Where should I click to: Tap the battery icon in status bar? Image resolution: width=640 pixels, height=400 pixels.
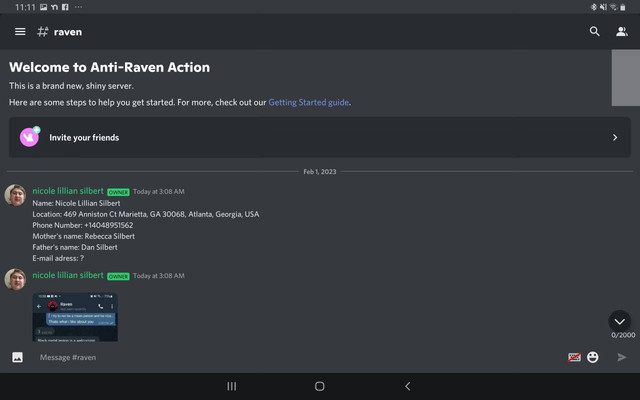point(622,7)
